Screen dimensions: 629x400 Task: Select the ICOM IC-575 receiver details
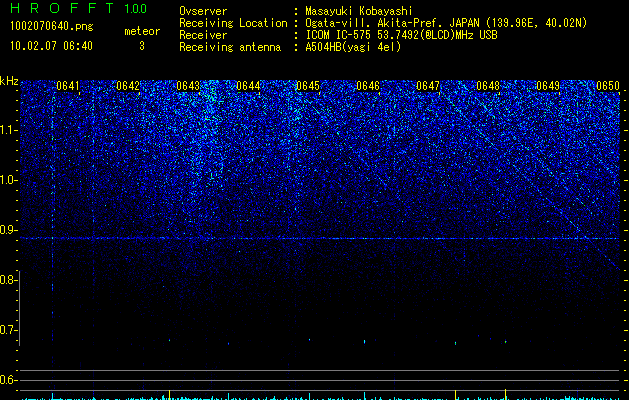pyautogui.click(x=402, y=35)
